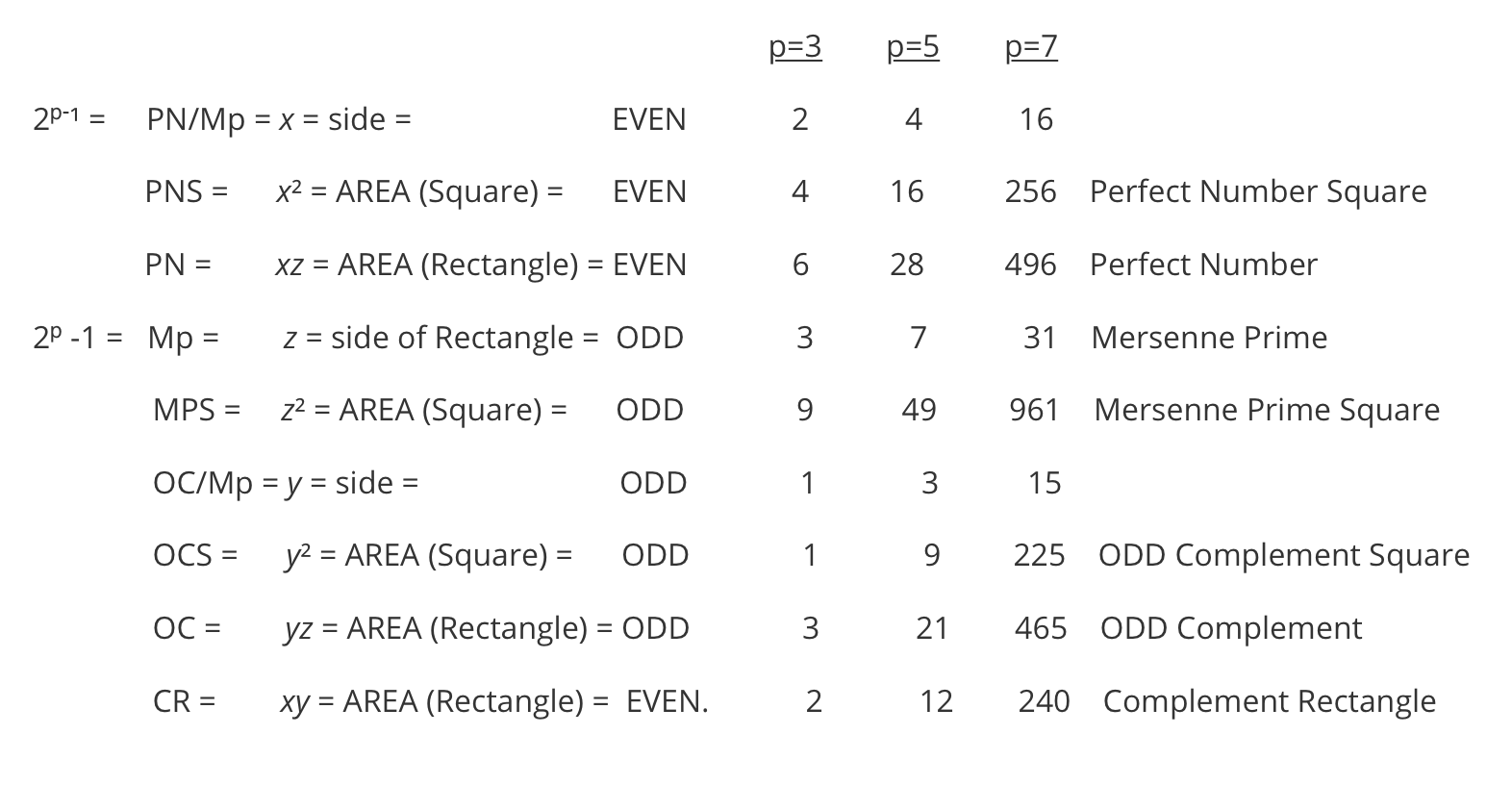The width and height of the screenshot is (1512, 785).
Task: Click the number 961
Action: pos(1034,410)
